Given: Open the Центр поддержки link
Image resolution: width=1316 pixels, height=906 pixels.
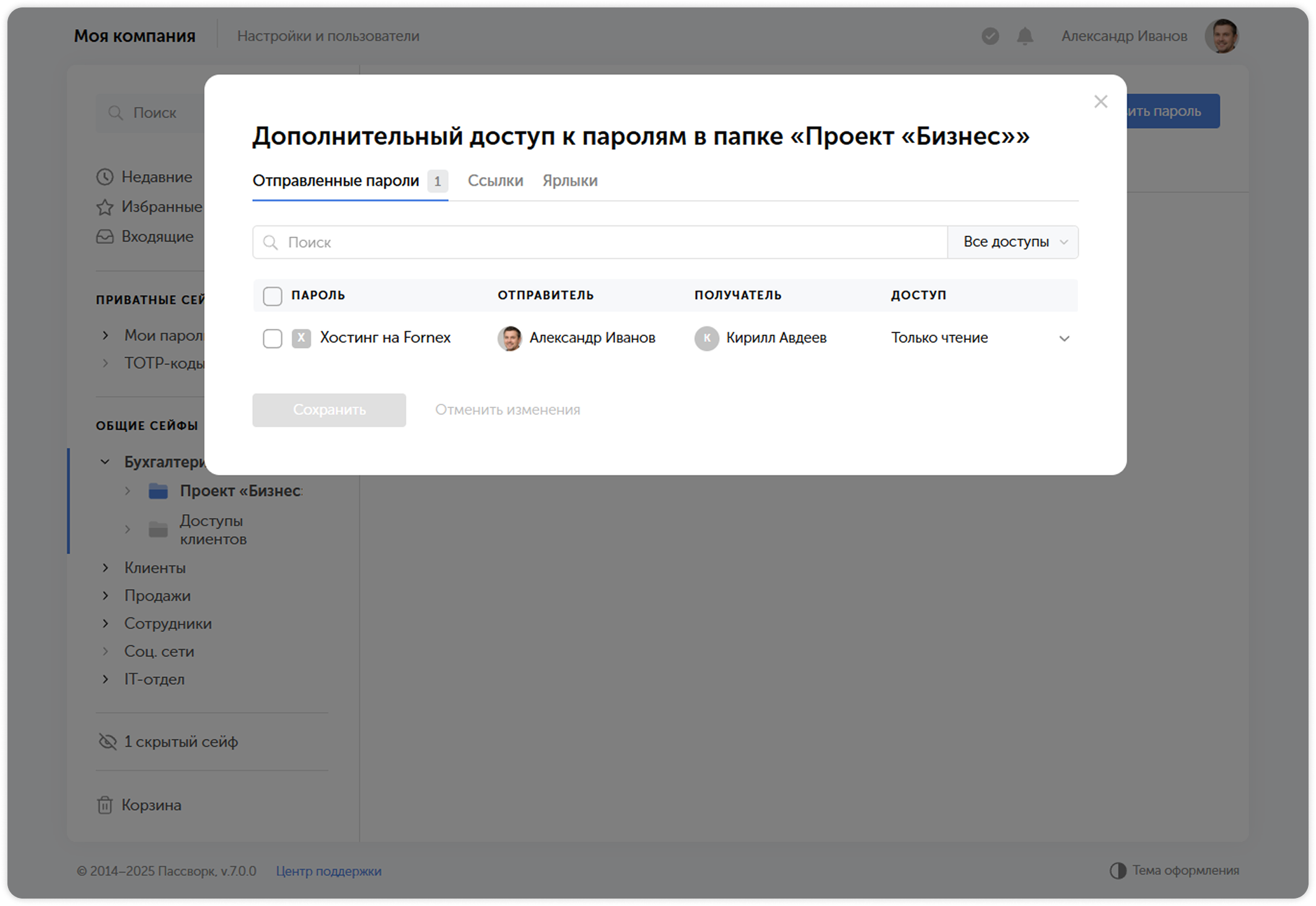Looking at the screenshot, I should tap(328, 871).
